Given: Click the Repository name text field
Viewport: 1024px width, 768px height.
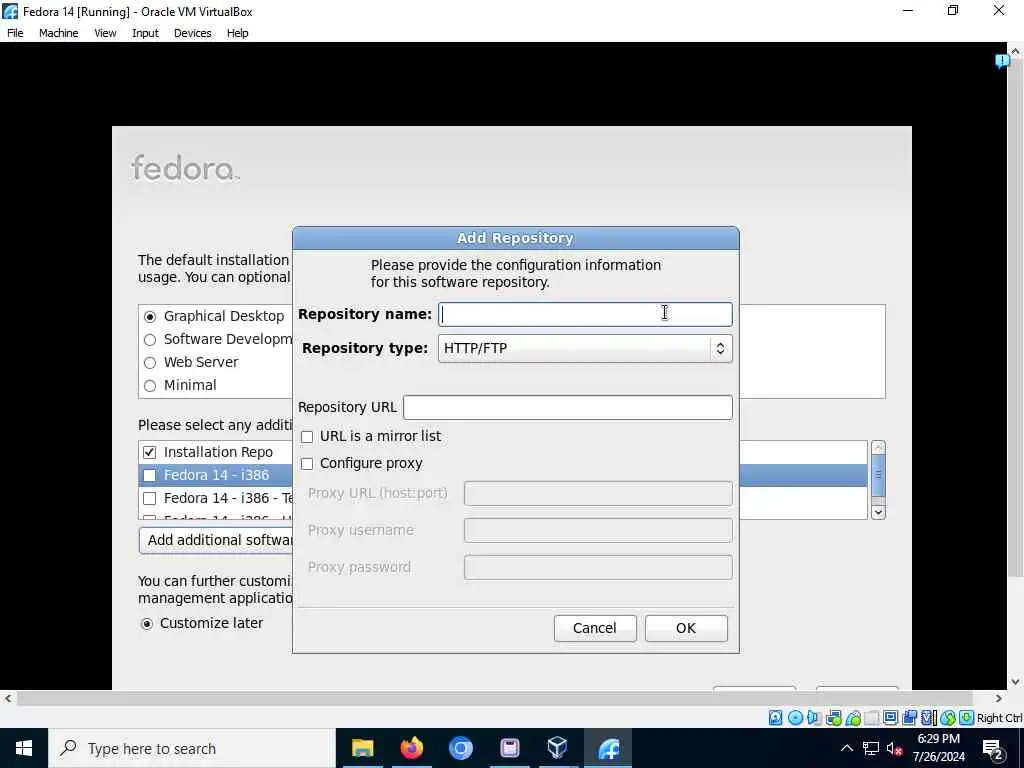Looking at the screenshot, I should pos(585,314).
